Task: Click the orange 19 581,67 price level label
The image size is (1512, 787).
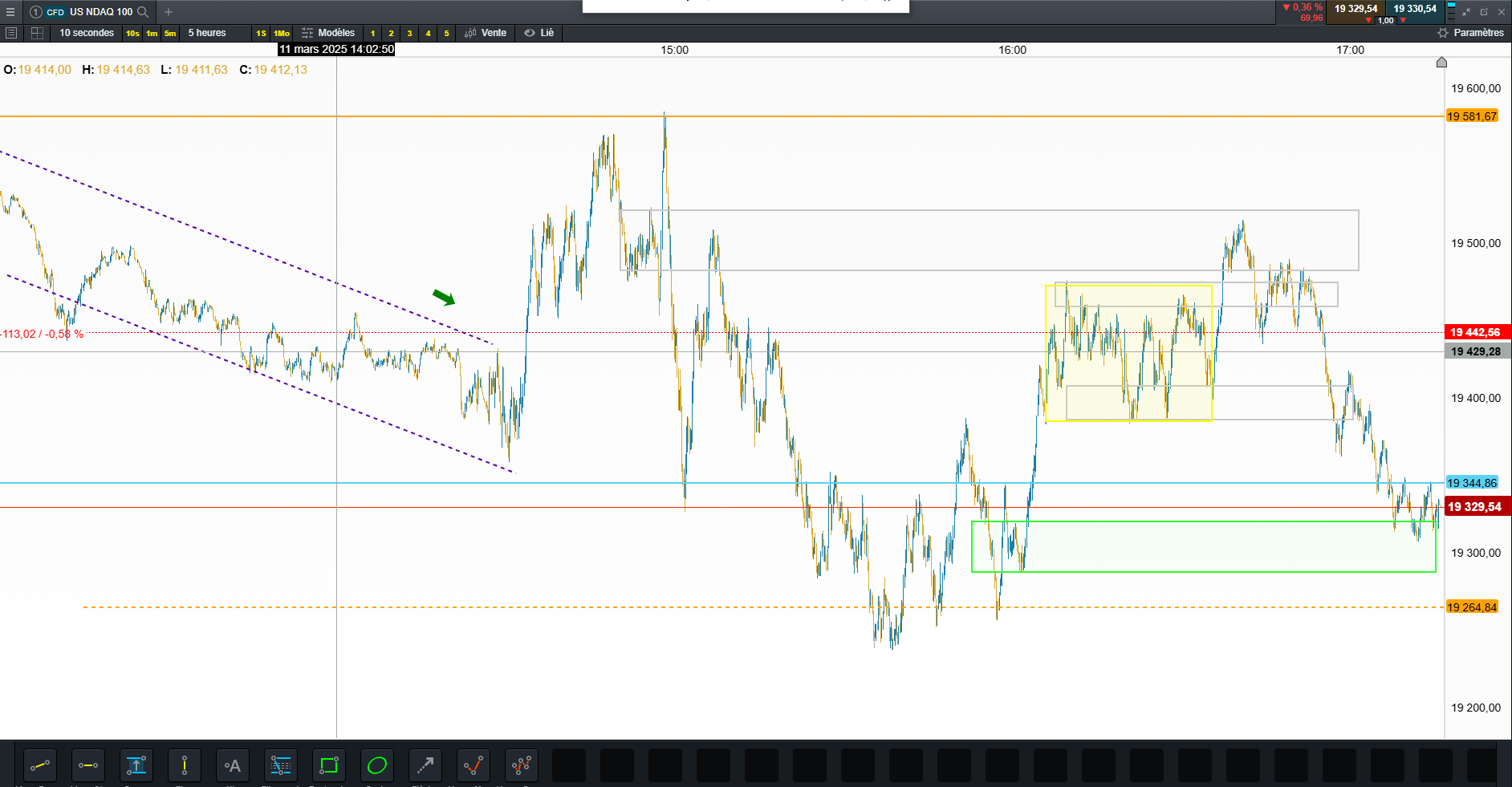Action: [x=1472, y=116]
